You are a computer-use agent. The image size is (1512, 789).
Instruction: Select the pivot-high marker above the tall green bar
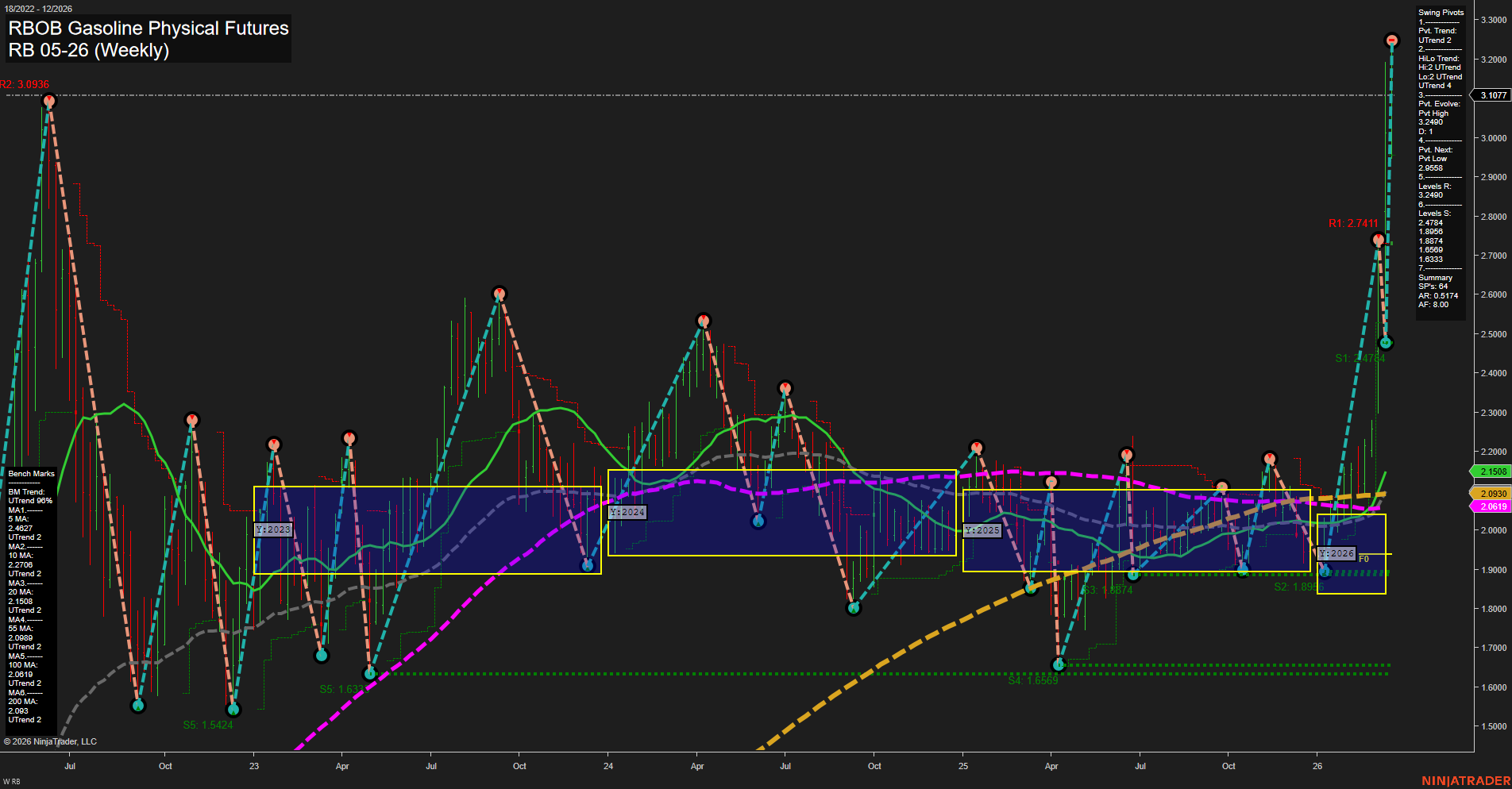point(1392,38)
